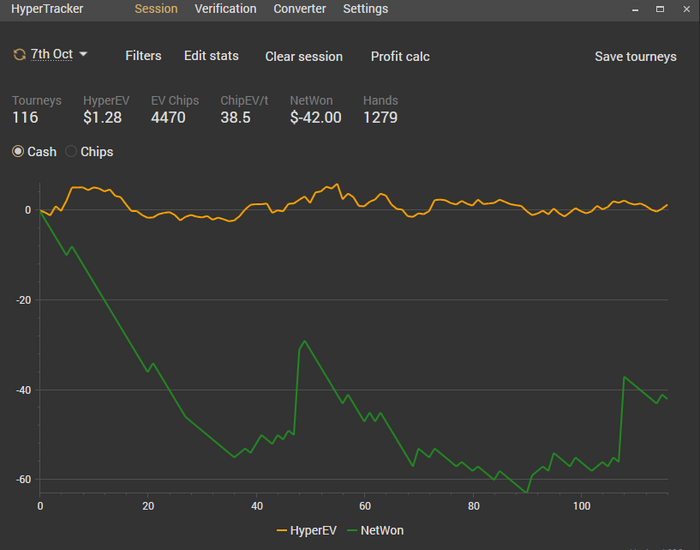Select the Chips radio button
Screen dimensions: 700x550
[x=71, y=151]
